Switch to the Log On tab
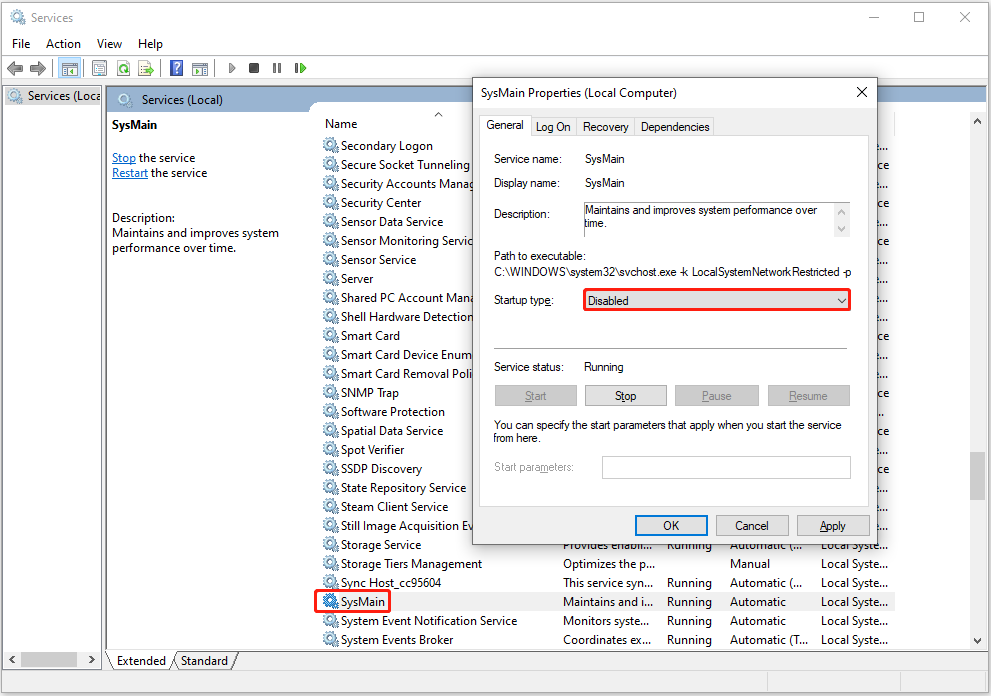 pyautogui.click(x=553, y=127)
